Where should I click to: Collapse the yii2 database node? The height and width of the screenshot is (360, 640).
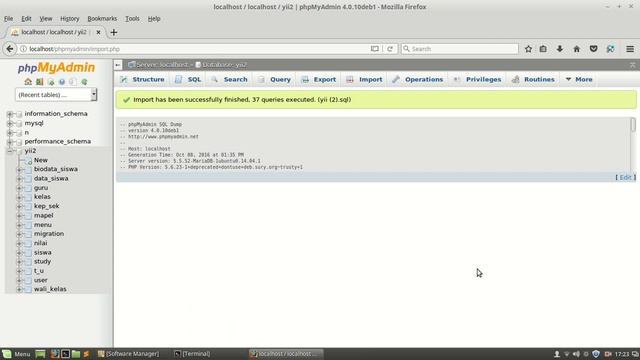pos(9,151)
